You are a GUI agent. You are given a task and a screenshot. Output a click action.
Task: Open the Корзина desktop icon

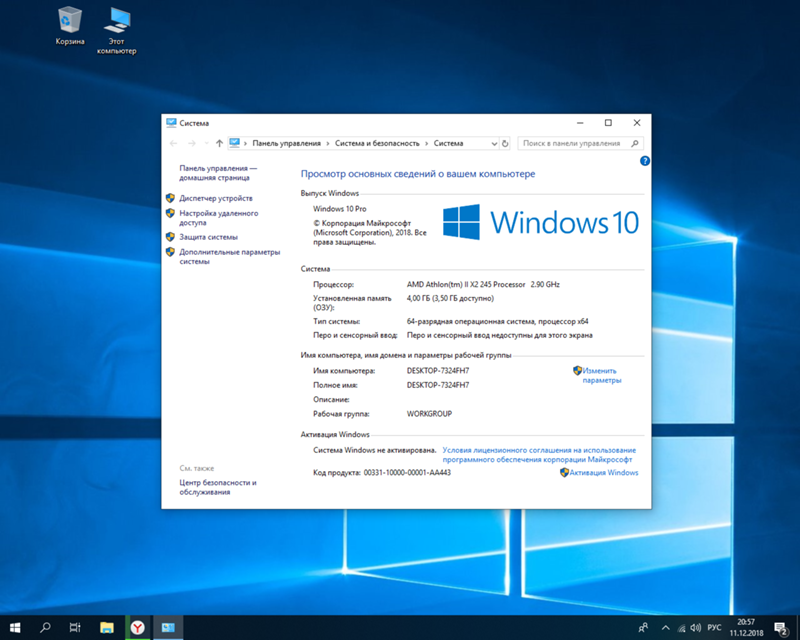click(x=69, y=26)
